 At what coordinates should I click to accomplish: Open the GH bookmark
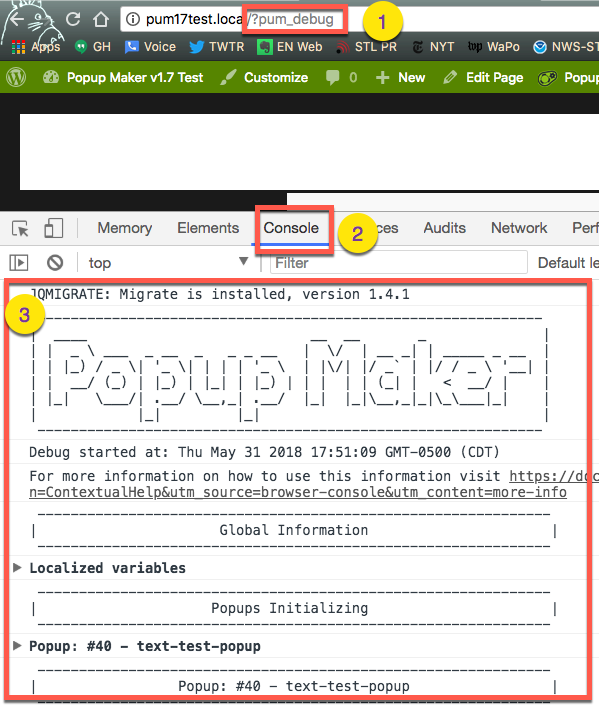pos(92,47)
